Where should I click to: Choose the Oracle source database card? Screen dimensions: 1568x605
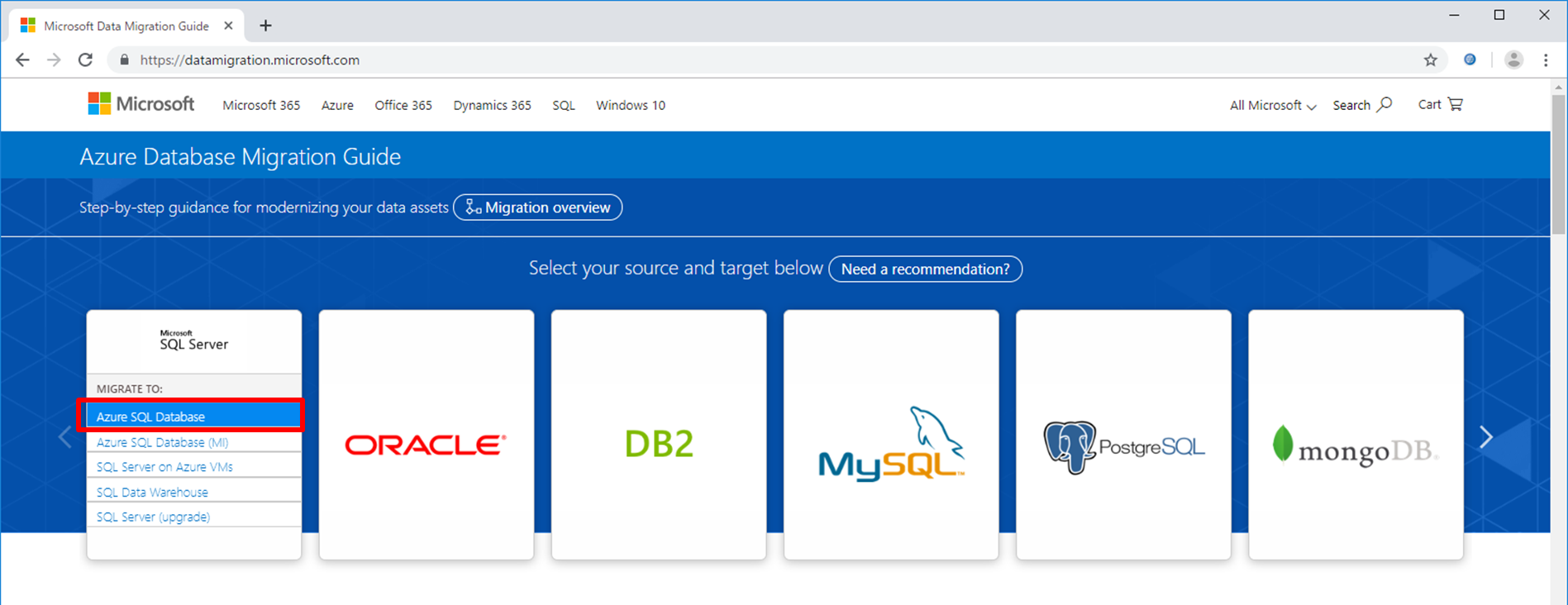[426, 435]
